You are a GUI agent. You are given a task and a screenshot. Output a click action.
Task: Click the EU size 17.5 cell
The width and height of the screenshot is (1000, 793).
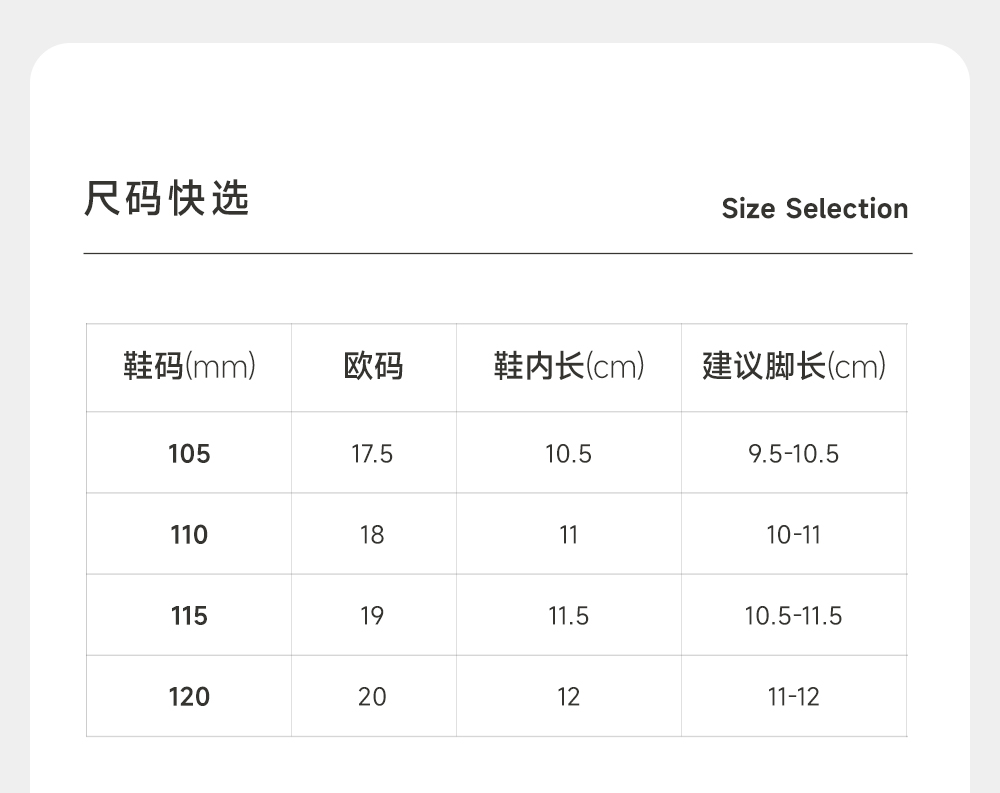[x=372, y=454]
